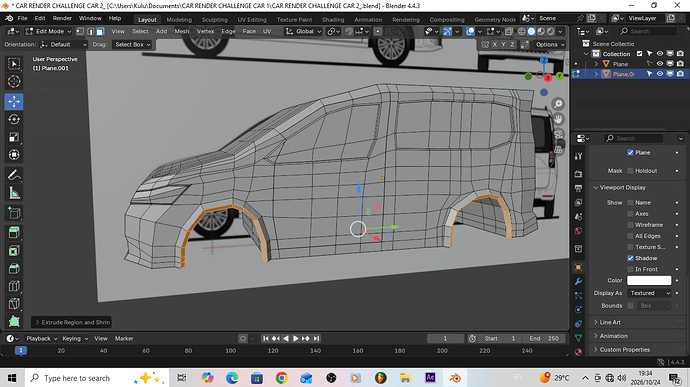Open the Display As Textured dropdown
690x387 pixels.
click(x=650, y=293)
